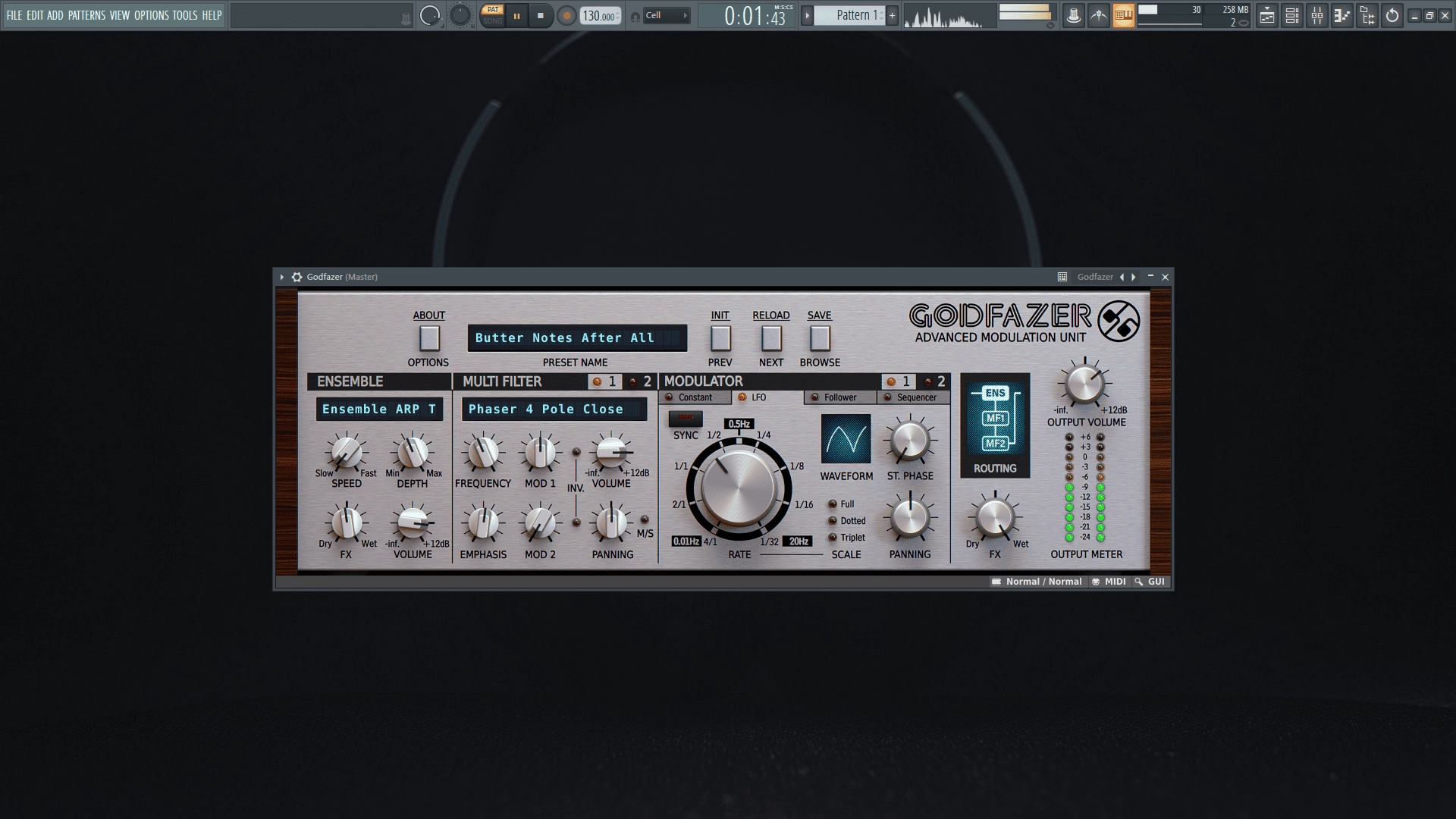This screenshot has height=819, width=1456.
Task: Open Godfazer plugin options arrow menu
Action: click(282, 277)
